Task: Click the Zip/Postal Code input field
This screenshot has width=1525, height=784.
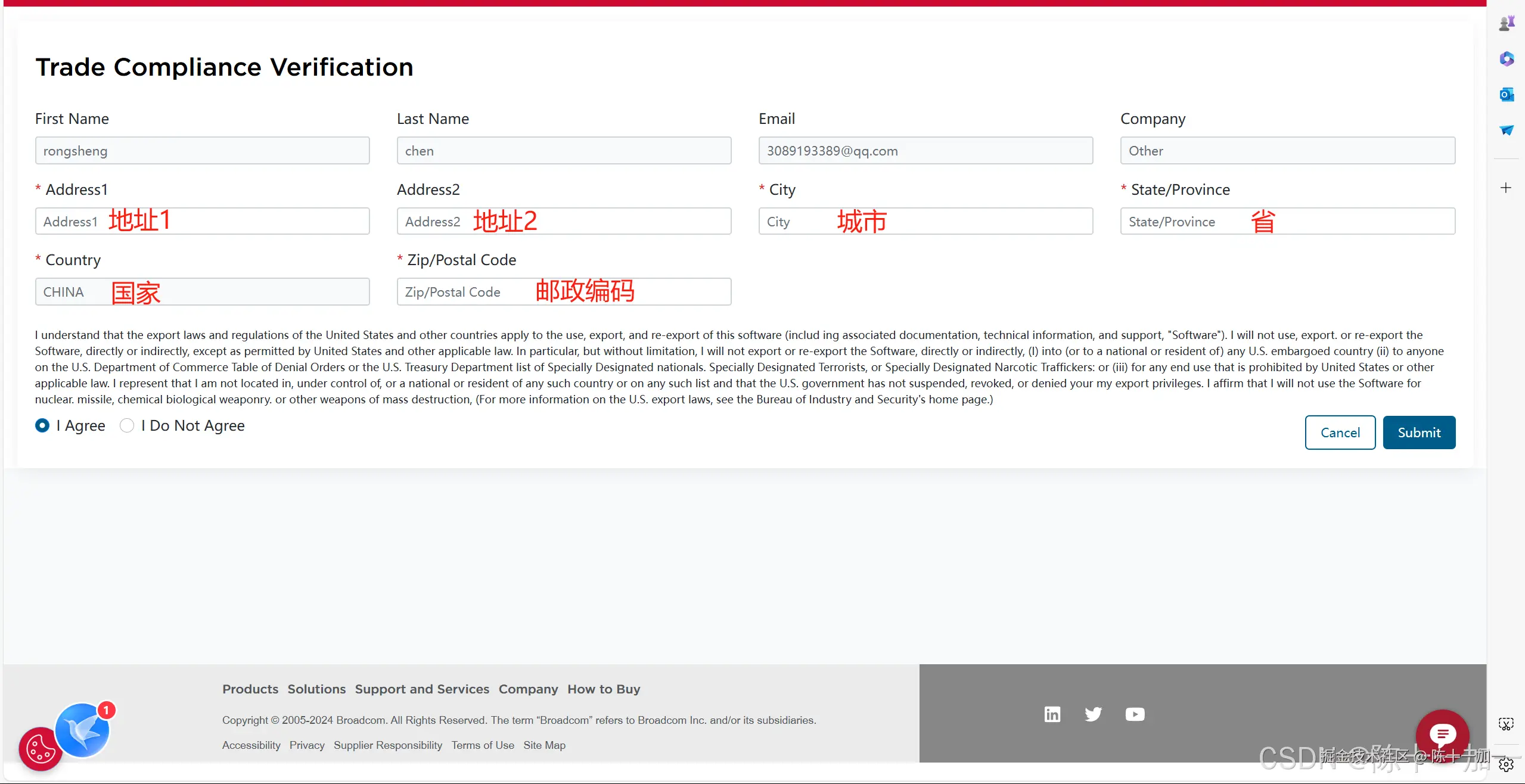Action: click(x=564, y=292)
